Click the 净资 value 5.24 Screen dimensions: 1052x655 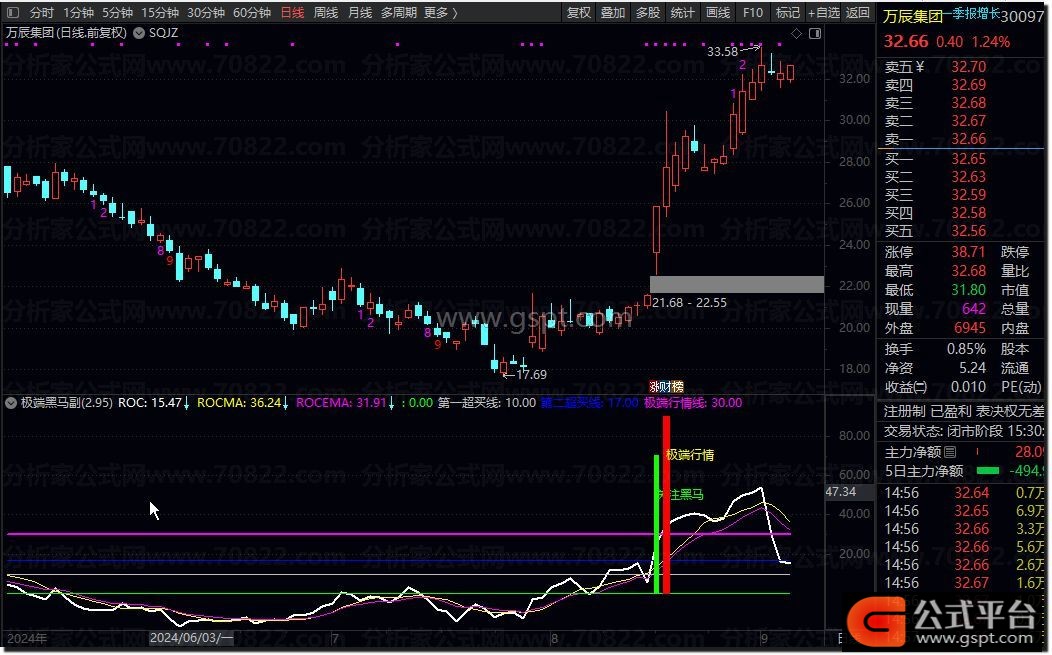point(972,368)
